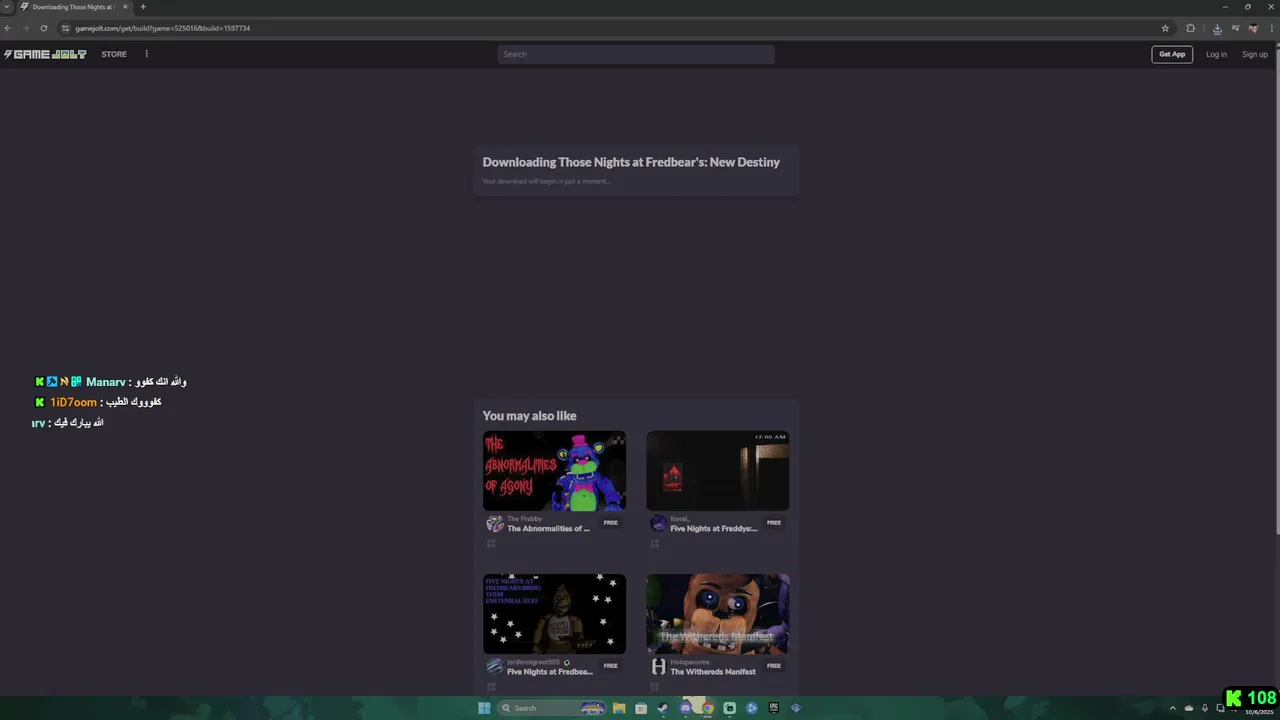Open the Log in link
1280x720 pixels.
[x=1216, y=54]
